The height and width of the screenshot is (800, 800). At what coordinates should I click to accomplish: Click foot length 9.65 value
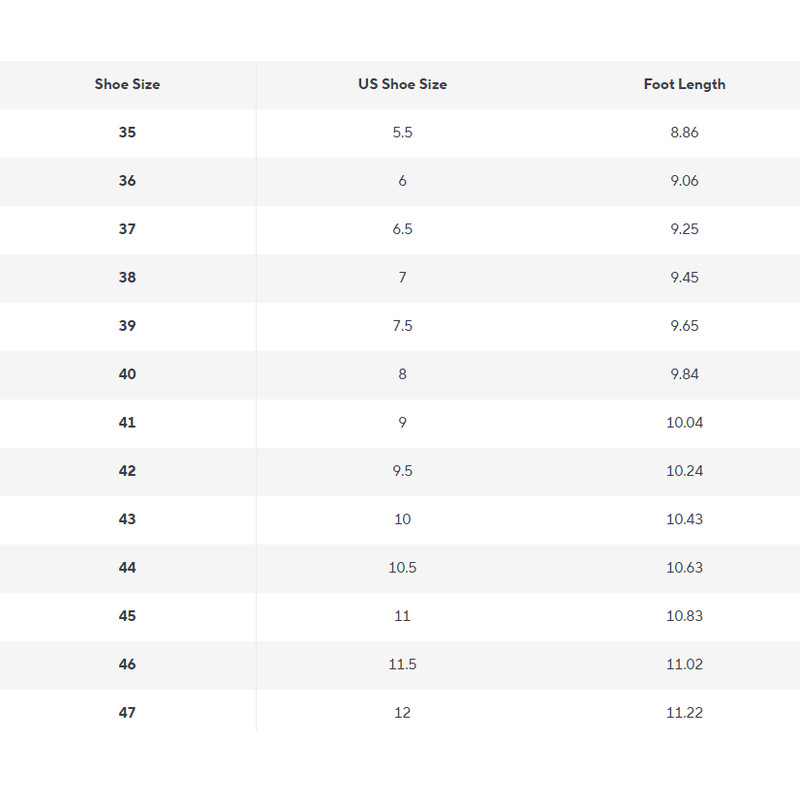click(x=684, y=326)
